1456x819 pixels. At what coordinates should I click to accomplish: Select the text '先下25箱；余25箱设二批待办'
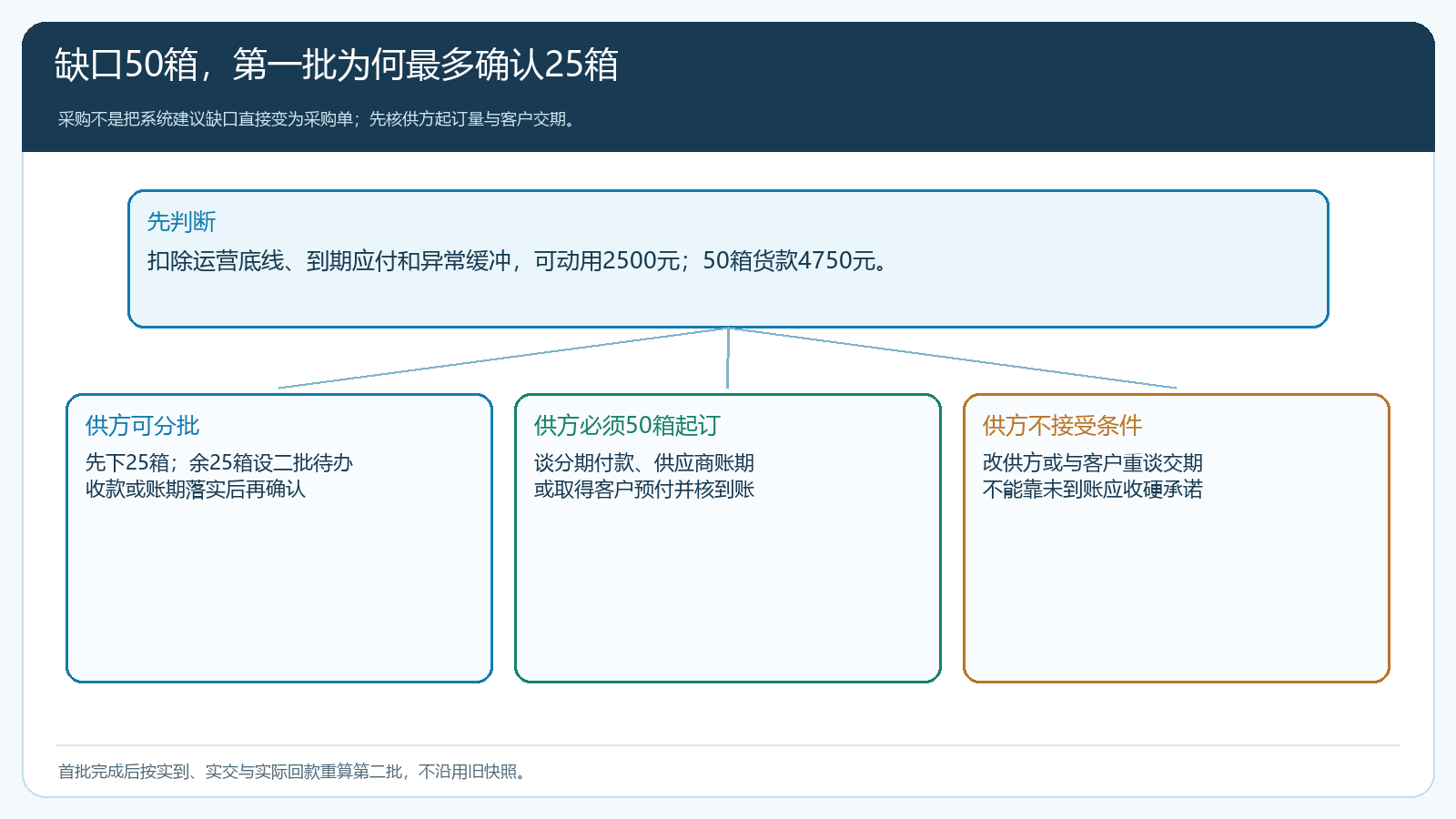[x=219, y=462]
